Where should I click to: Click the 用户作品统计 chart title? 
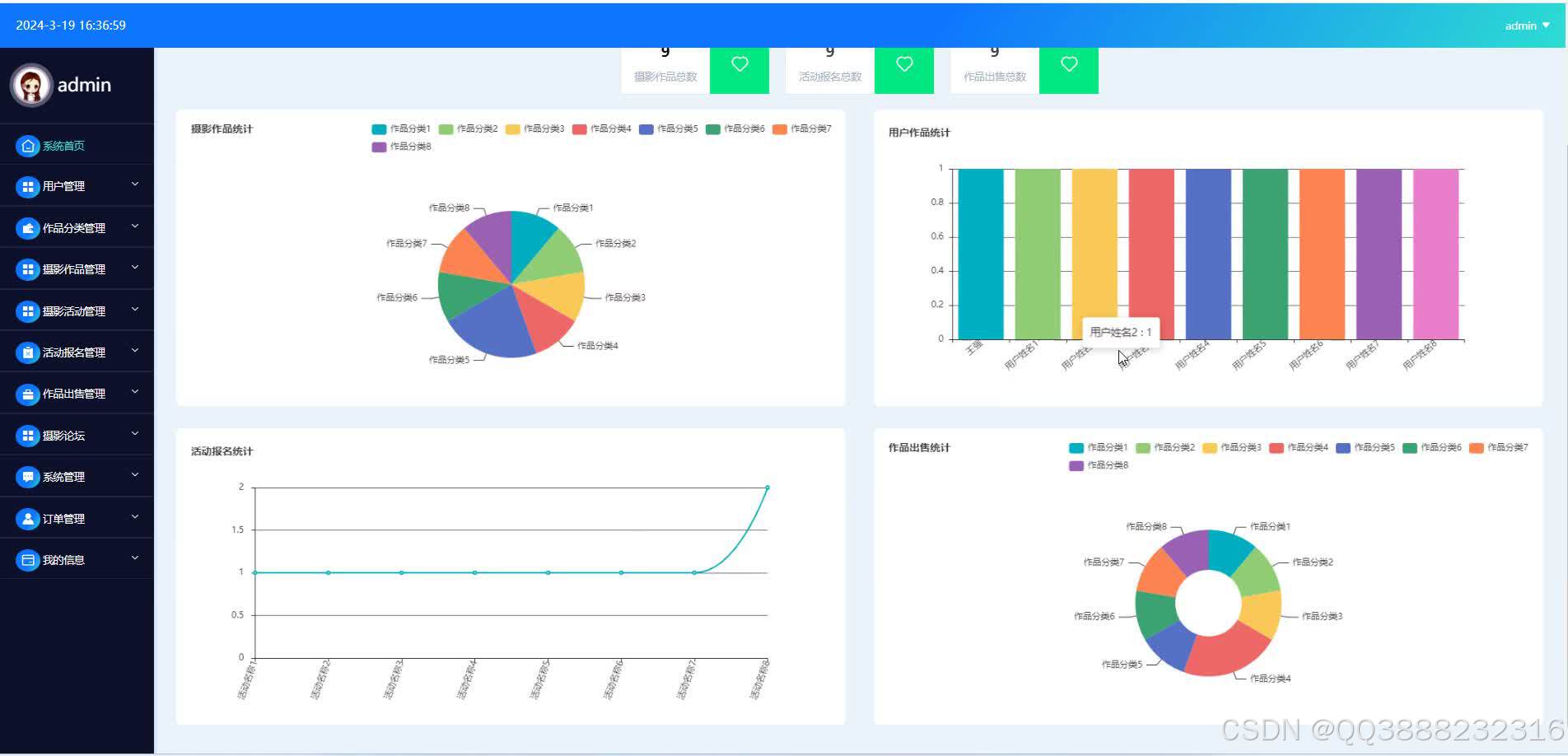[919, 133]
